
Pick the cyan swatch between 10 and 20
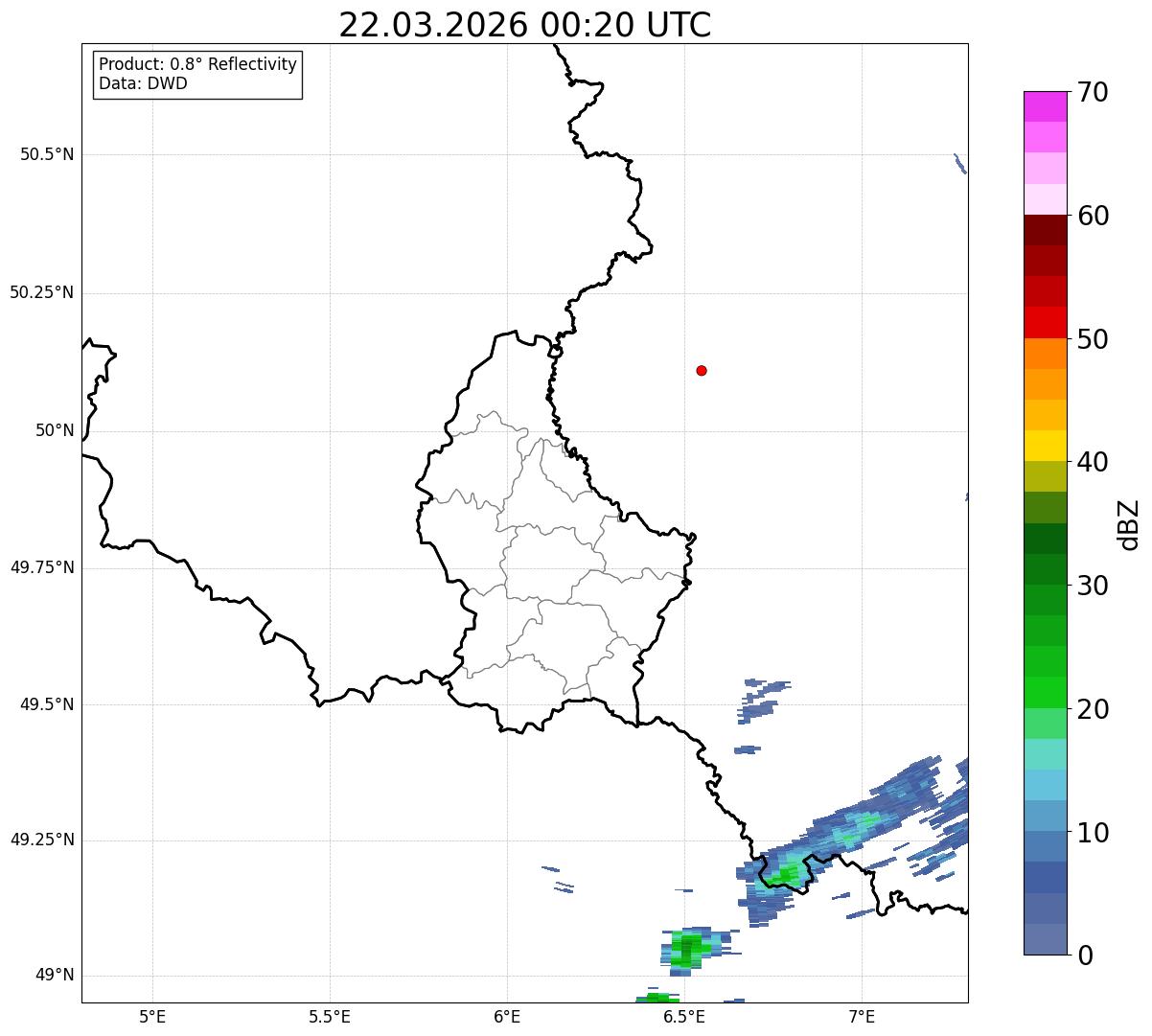point(1046,785)
